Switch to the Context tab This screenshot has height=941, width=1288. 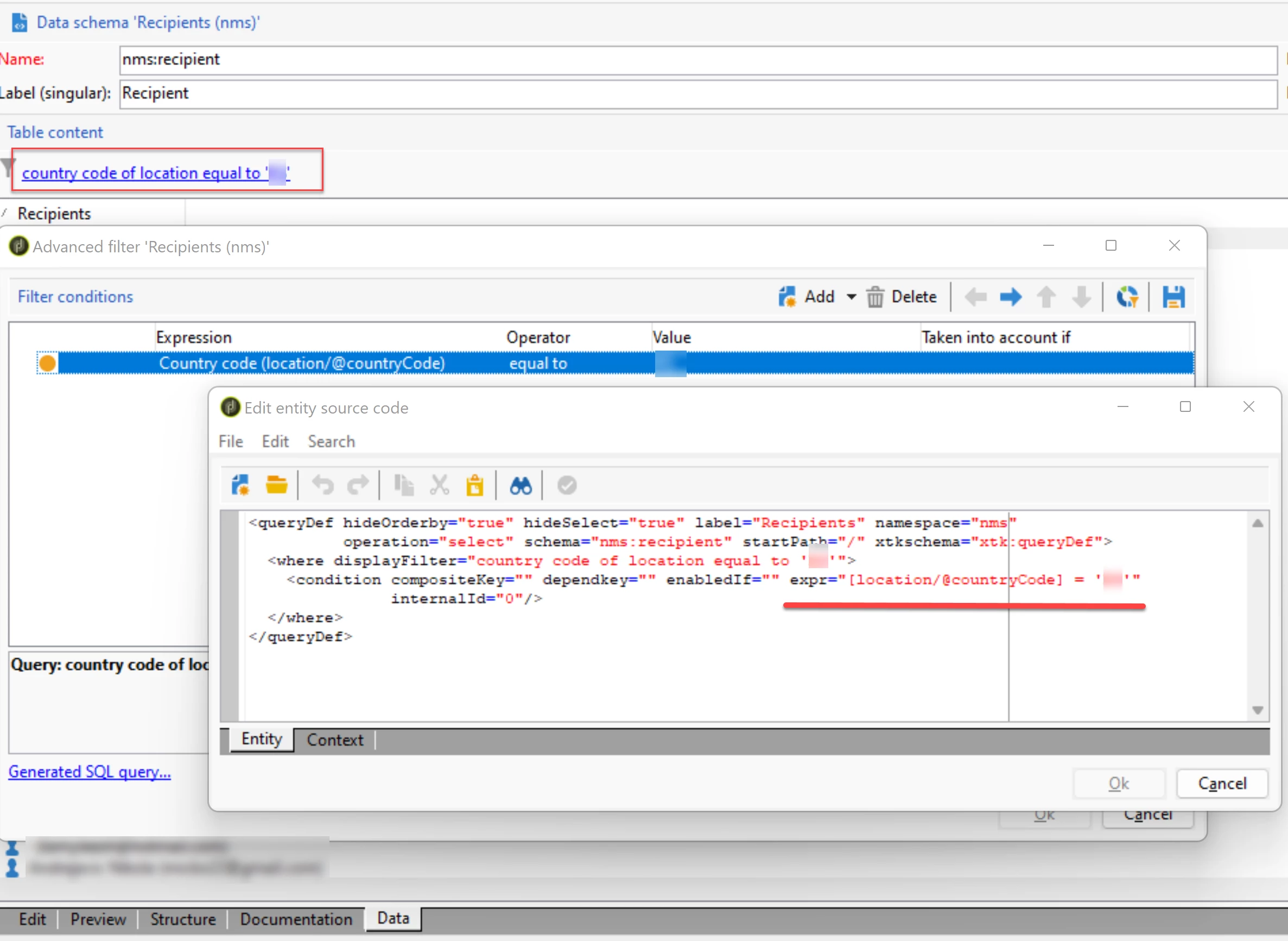[334, 740]
